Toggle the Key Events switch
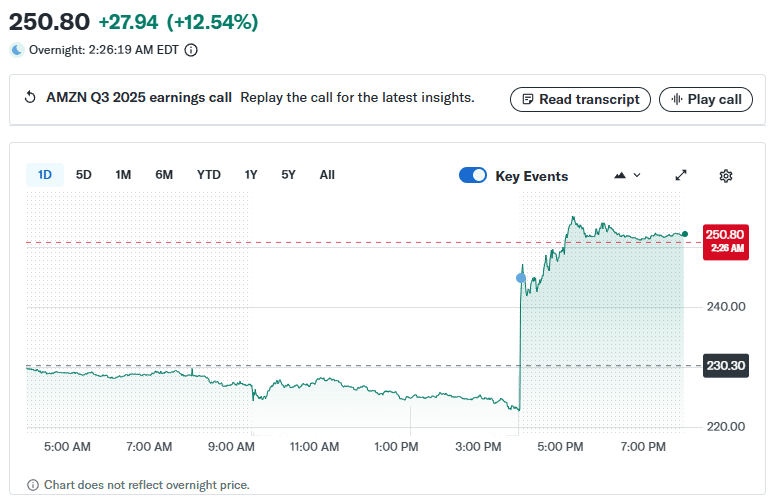773x499 pixels. (x=472, y=175)
